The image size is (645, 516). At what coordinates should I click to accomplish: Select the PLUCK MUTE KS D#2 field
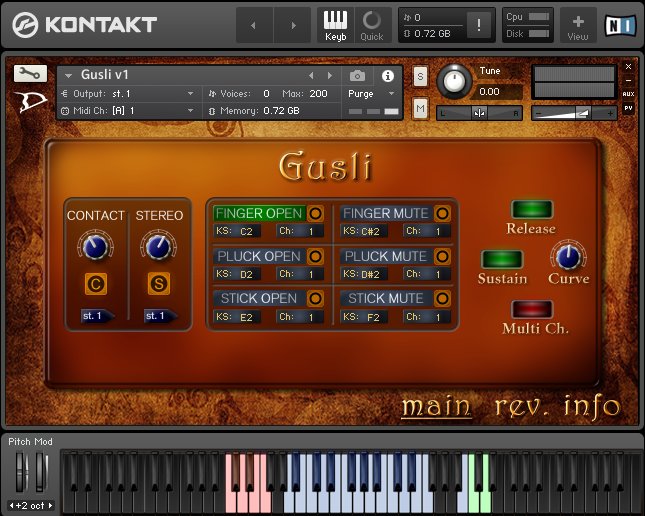coord(364,274)
